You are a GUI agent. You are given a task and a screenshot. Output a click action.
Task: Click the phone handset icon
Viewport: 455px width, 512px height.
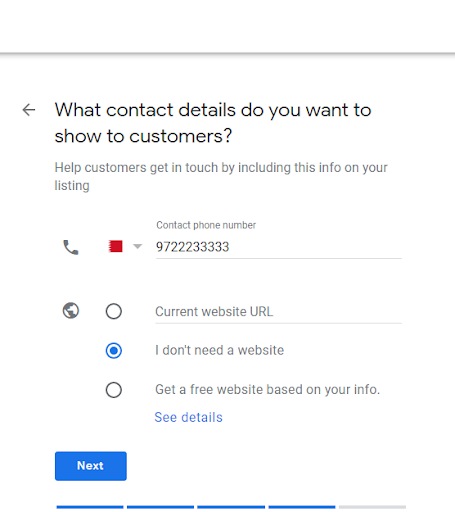click(x=71, y=247)
